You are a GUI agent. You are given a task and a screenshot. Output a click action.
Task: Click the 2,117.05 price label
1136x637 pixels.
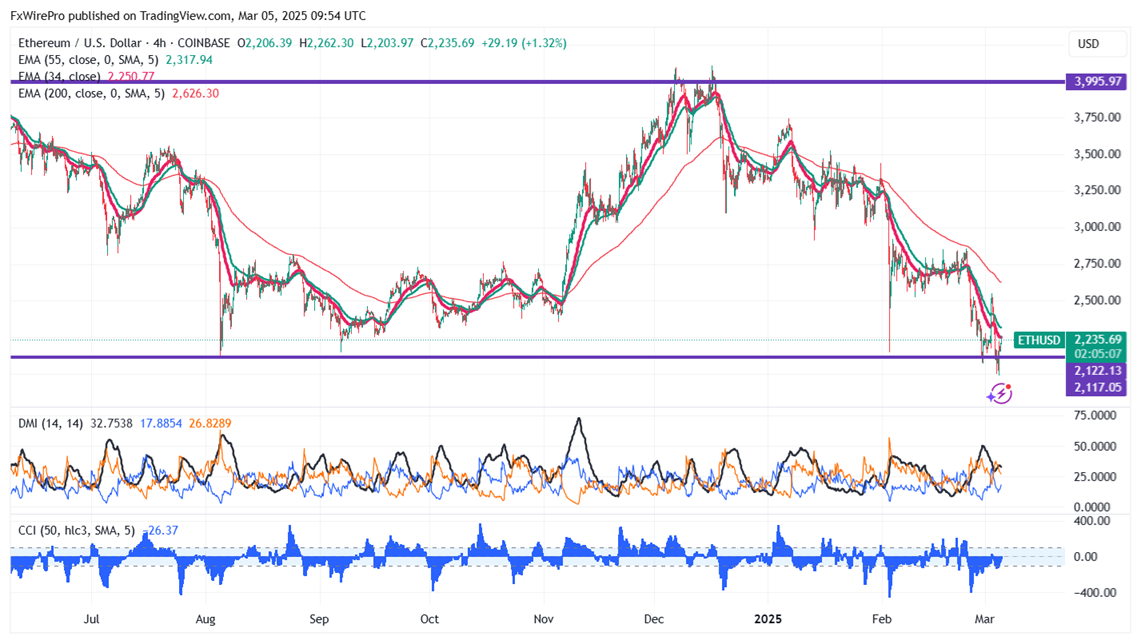tap(1097, 388)
